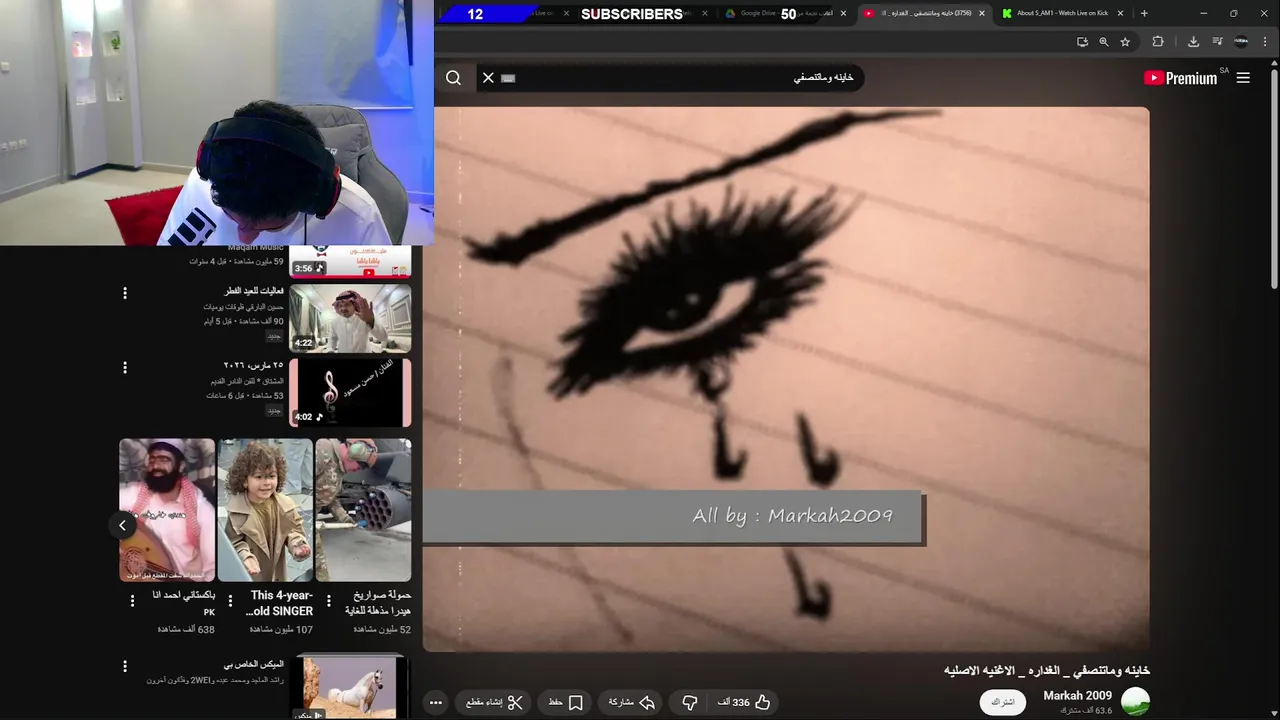Screen dimensions: 1280x720
Task: Open the three-dot more actions button under video
Action: (x=436, y=703)
